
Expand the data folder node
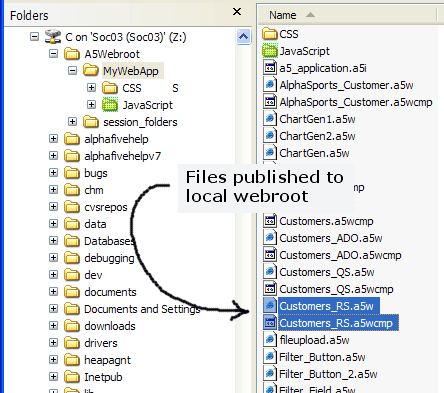(53, 223)
